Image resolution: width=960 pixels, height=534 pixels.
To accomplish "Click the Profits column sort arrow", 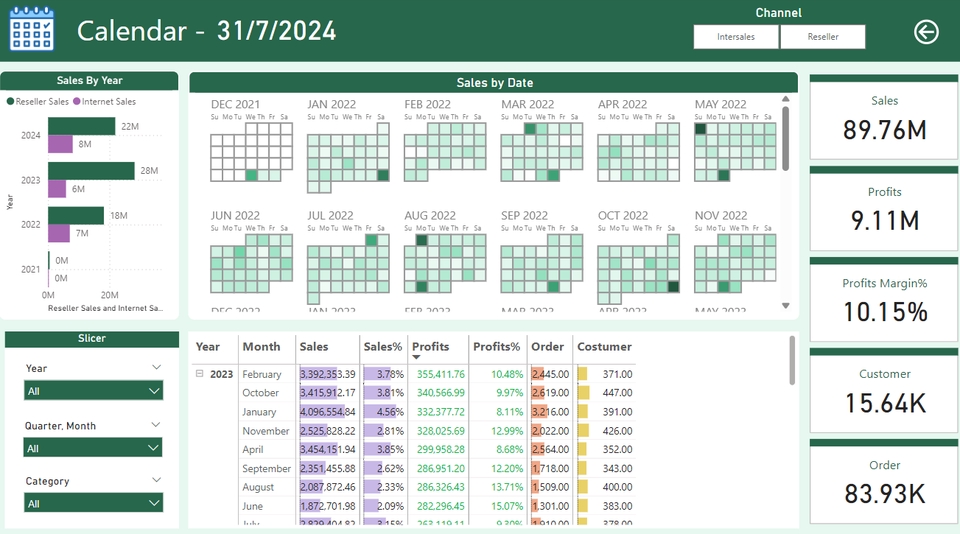I will [416, 357].
